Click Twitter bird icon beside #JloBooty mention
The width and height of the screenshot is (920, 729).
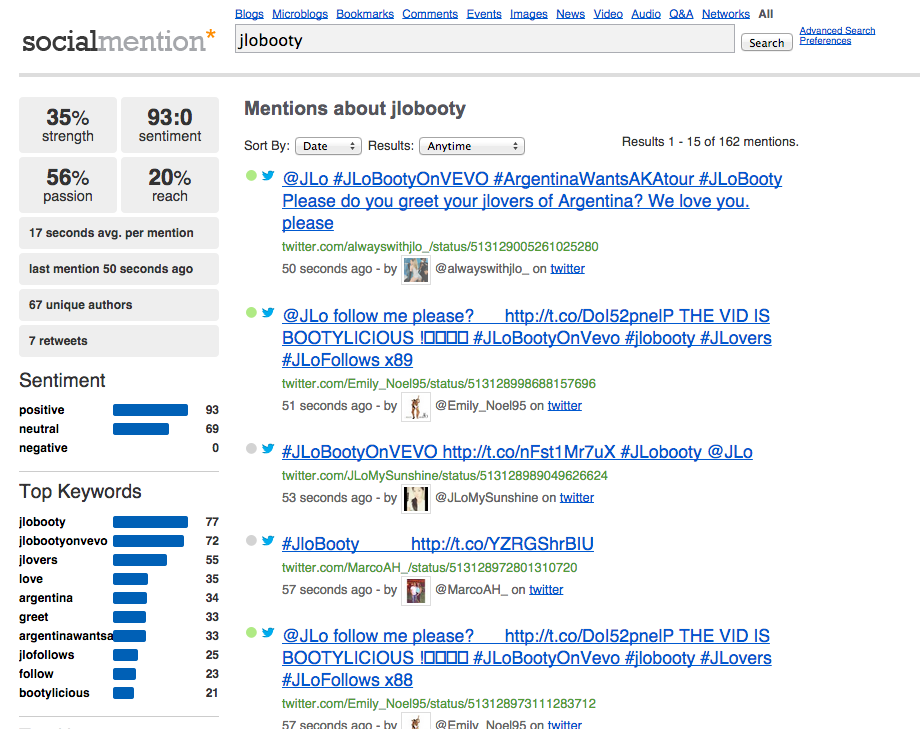tap(268, 541)
